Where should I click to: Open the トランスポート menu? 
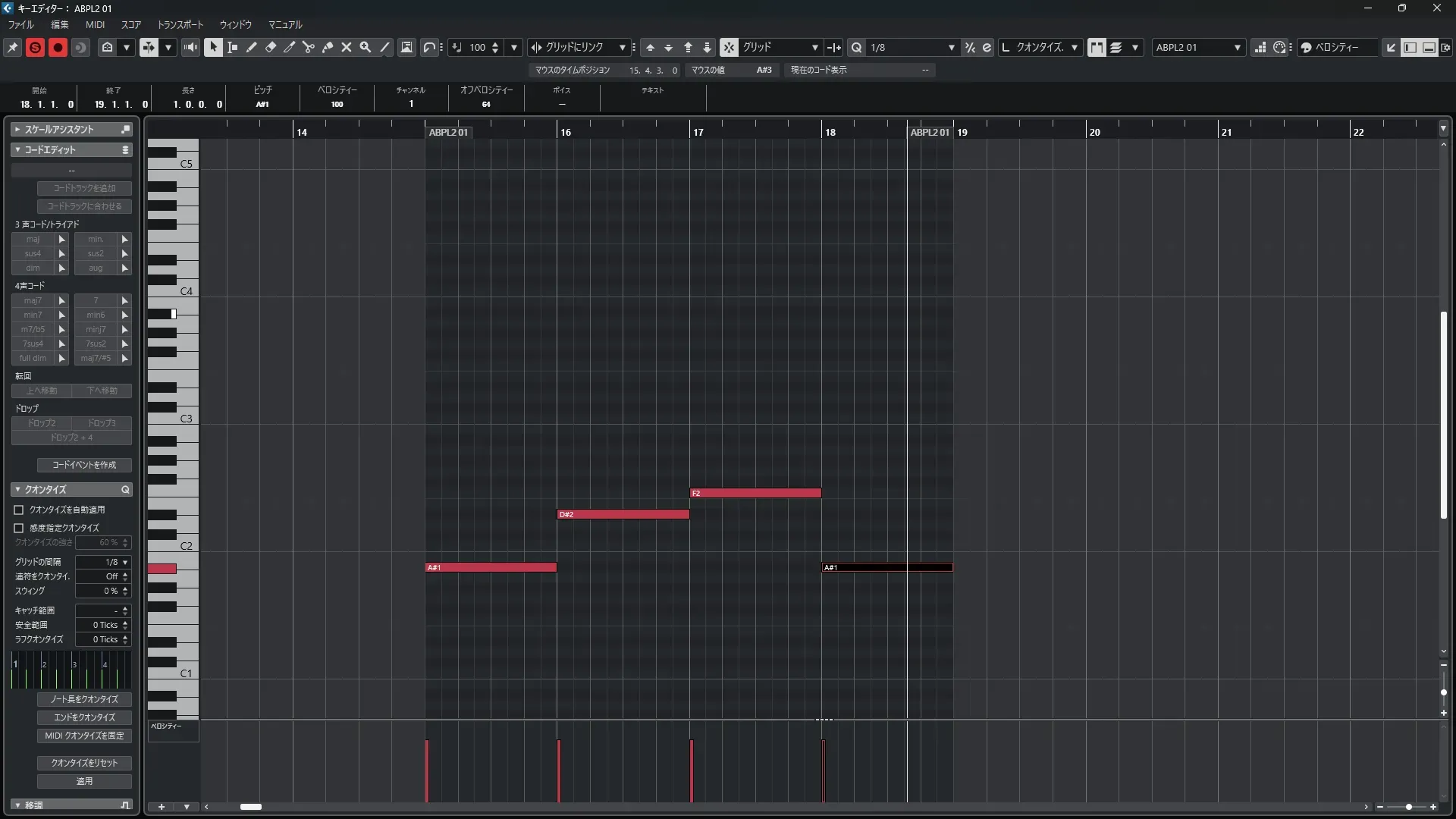pos(180,24)
